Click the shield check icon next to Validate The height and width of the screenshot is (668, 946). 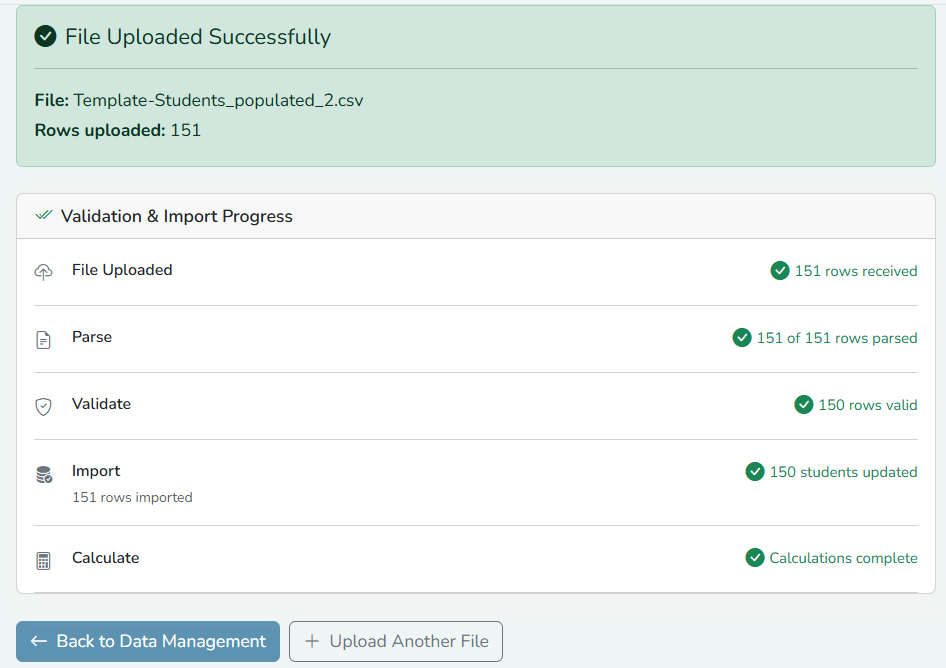click(x=43, y=407)
